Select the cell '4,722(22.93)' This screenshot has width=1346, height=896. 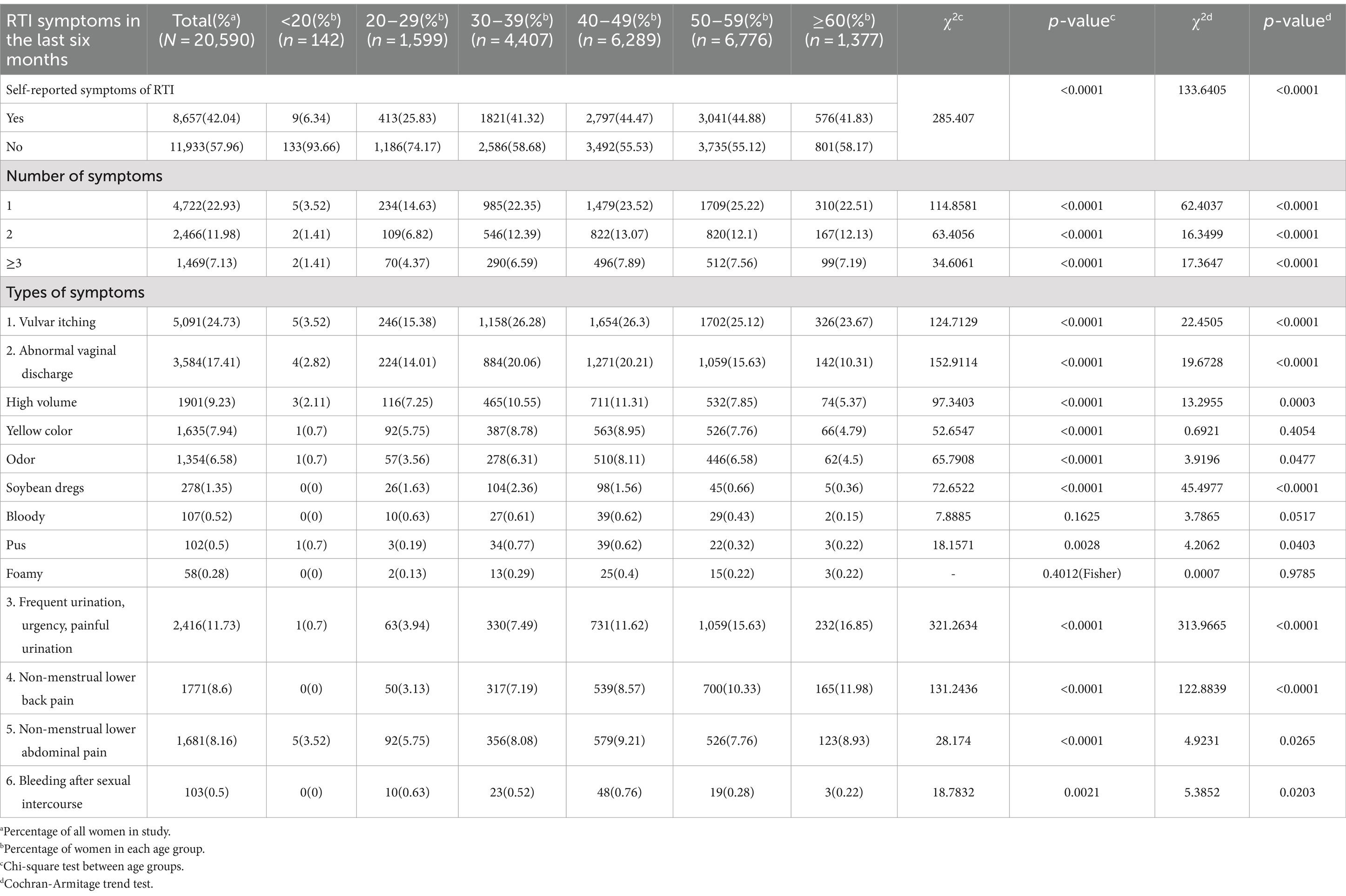pos(207,206)
